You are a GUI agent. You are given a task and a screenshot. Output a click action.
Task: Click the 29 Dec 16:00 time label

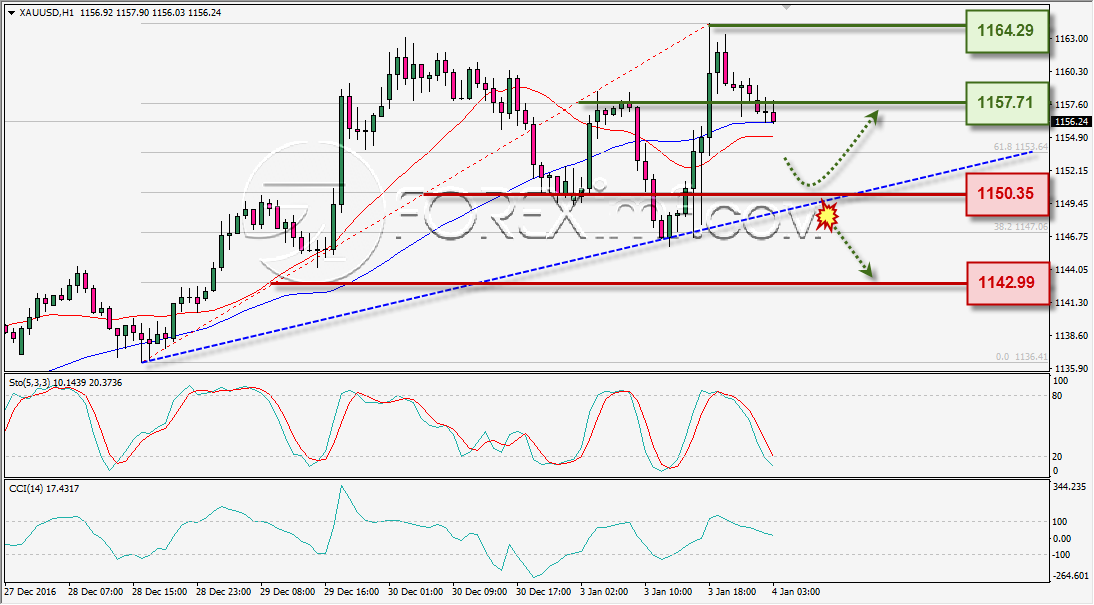click(352, 592)
